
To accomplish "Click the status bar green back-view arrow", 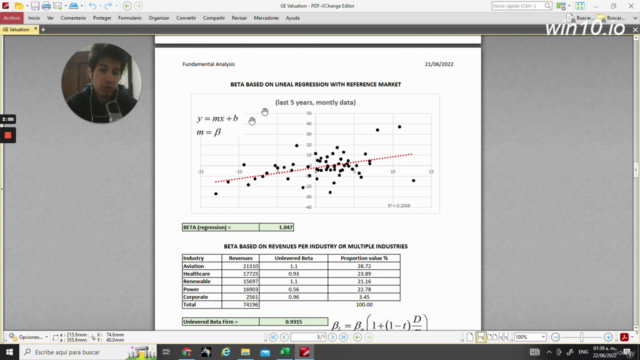I will click(x=358, y=337).
